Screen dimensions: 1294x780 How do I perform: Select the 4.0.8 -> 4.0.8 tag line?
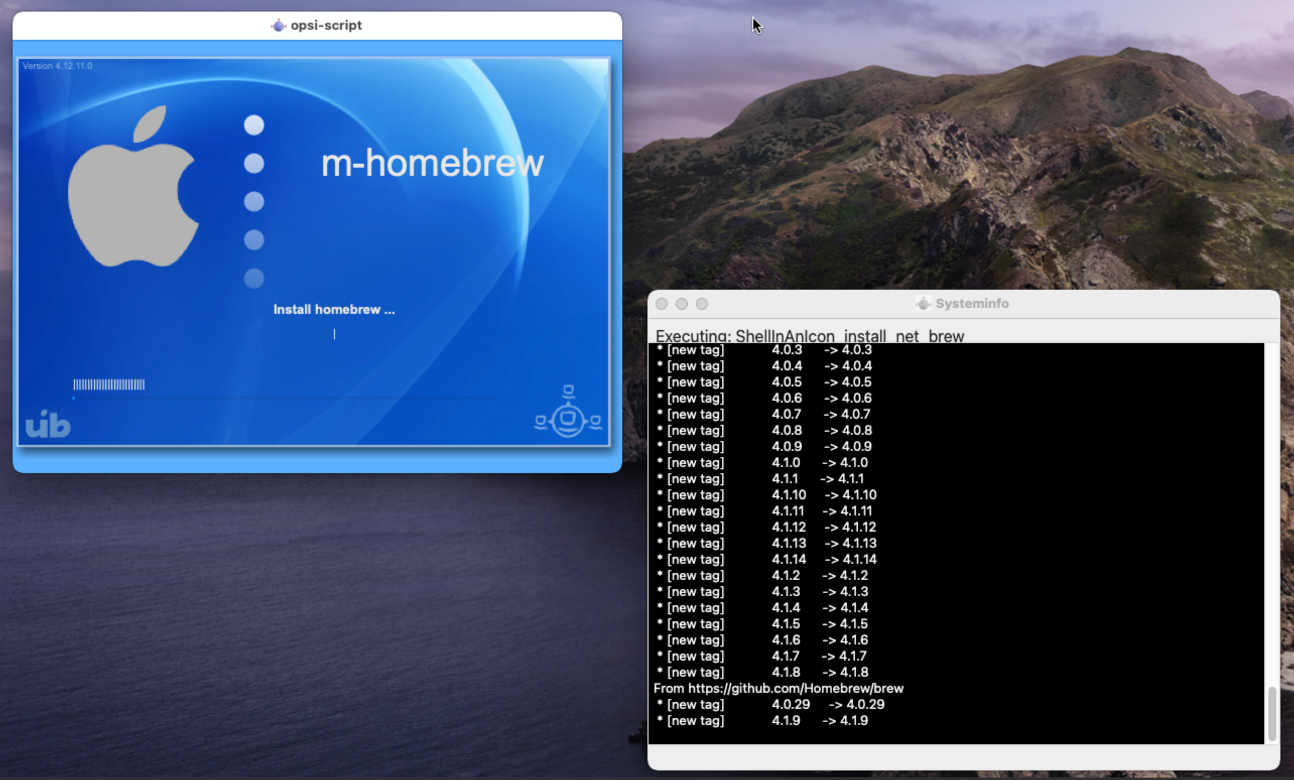[765, 430]
